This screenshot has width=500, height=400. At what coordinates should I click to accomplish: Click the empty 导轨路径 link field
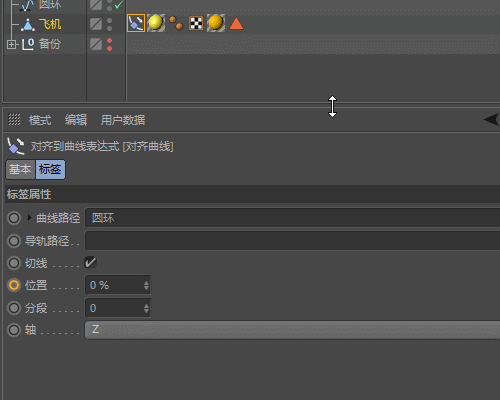click(292, 241)
